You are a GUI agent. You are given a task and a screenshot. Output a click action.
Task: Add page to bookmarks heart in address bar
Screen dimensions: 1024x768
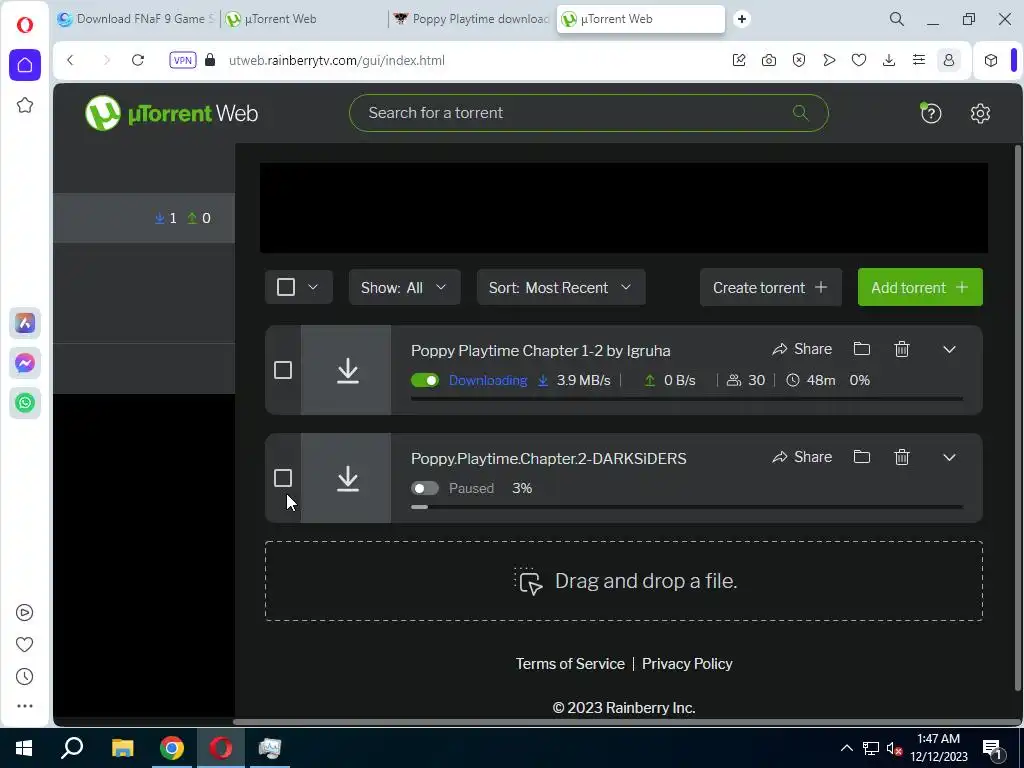[859, 60]
